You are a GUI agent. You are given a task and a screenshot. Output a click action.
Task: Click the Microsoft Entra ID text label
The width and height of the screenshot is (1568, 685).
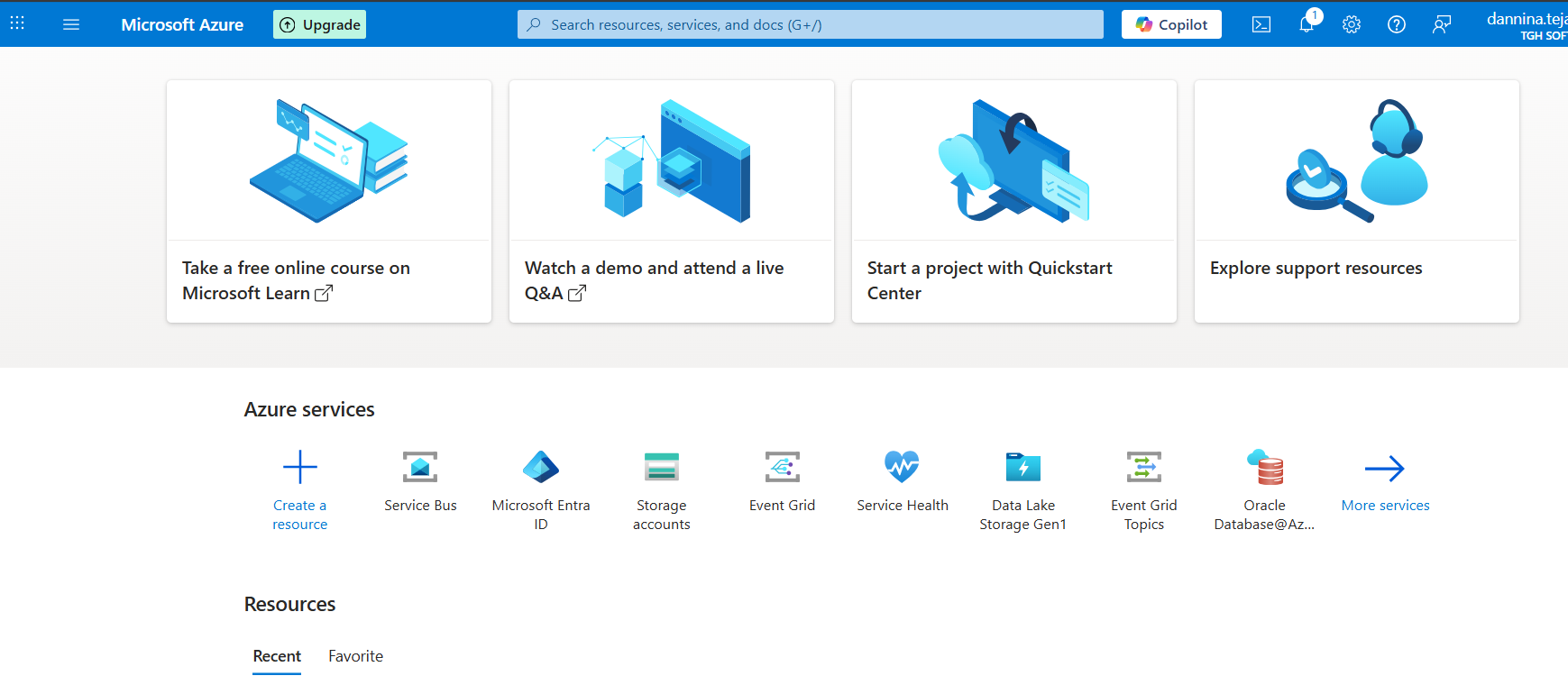pyautogui.click(x=541, y=515)
